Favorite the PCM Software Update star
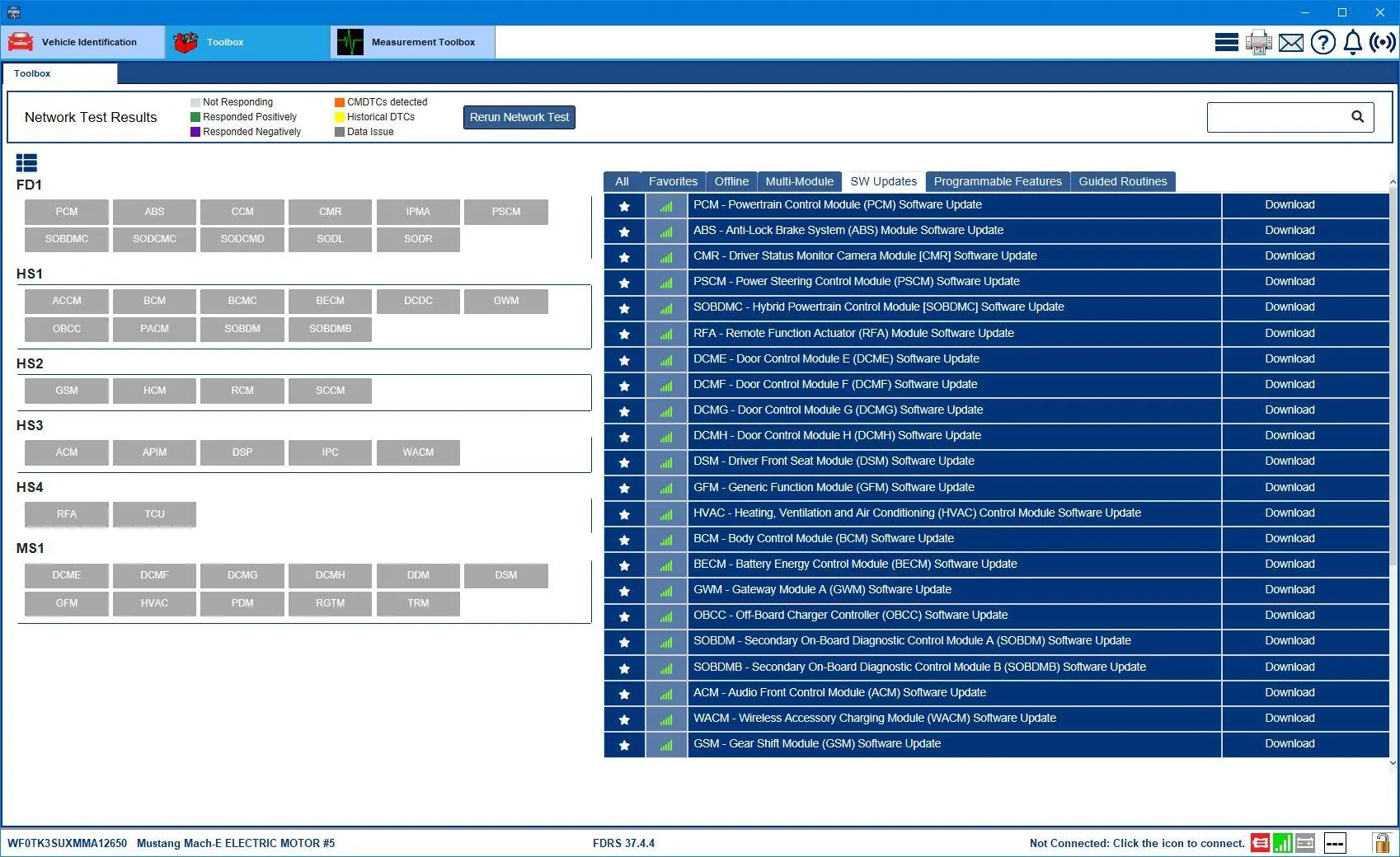1400x857 pixels. point(624,206)
